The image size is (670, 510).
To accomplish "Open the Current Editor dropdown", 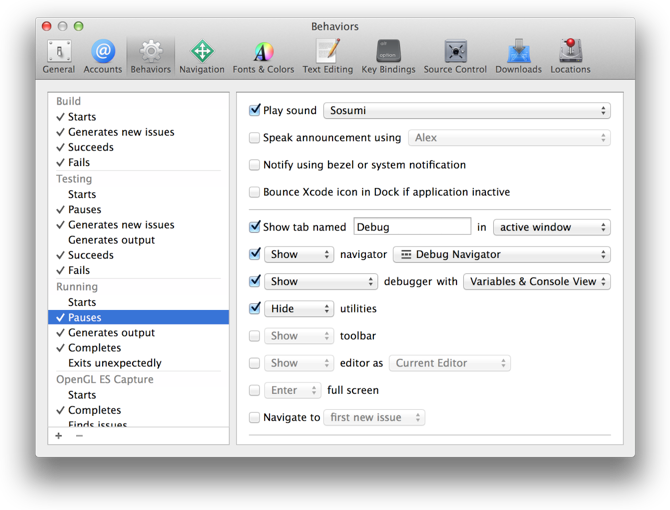I will (450, 363).
